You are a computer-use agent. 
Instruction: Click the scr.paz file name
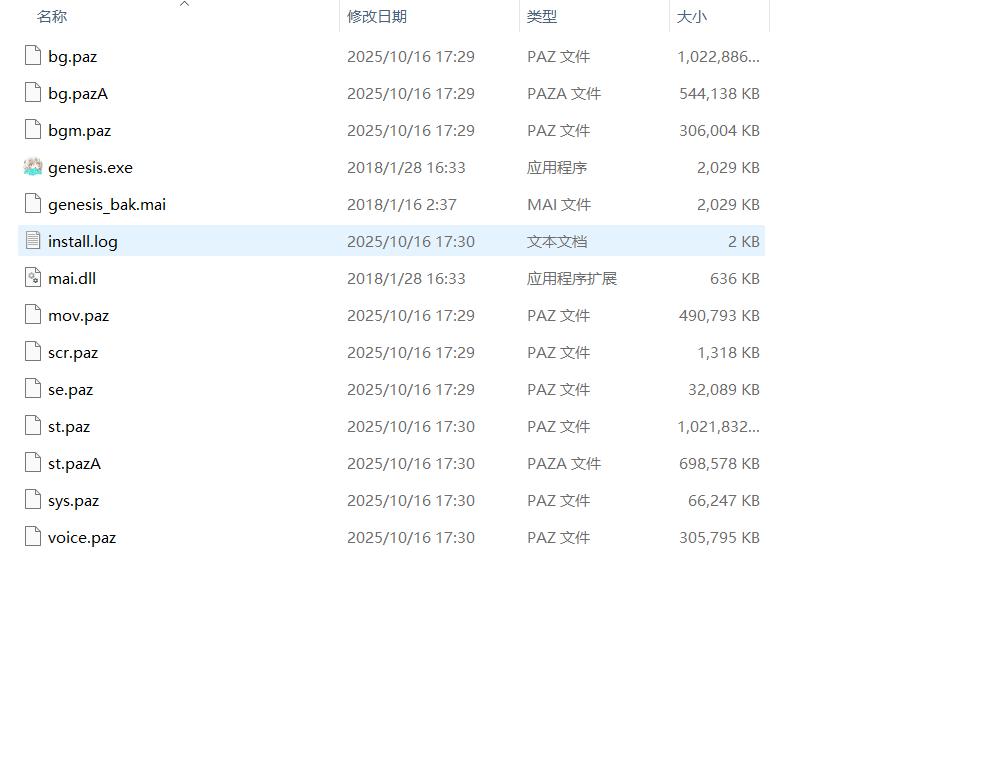pos(73,353)
